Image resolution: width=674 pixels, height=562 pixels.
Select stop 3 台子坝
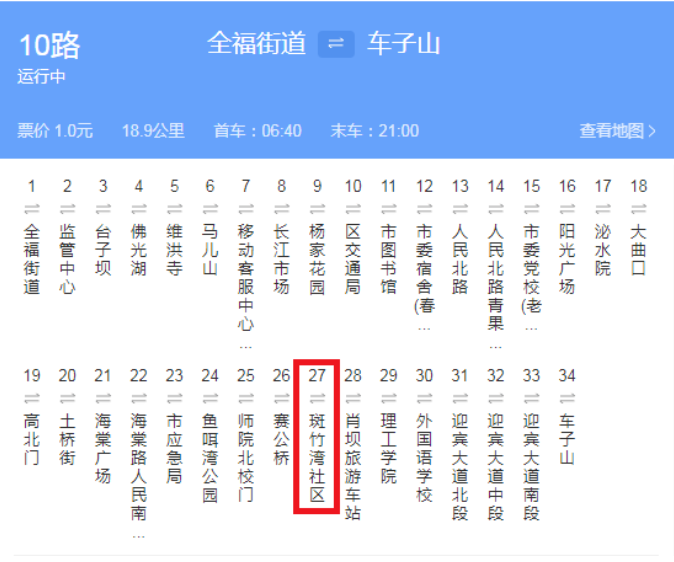(103, 250)
